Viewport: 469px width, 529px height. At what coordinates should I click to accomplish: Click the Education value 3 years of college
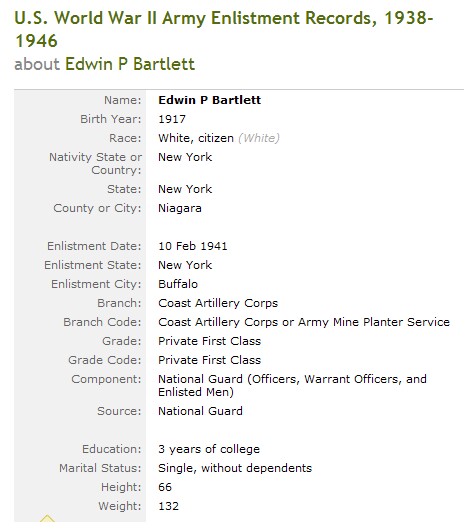tap(209, 449)
